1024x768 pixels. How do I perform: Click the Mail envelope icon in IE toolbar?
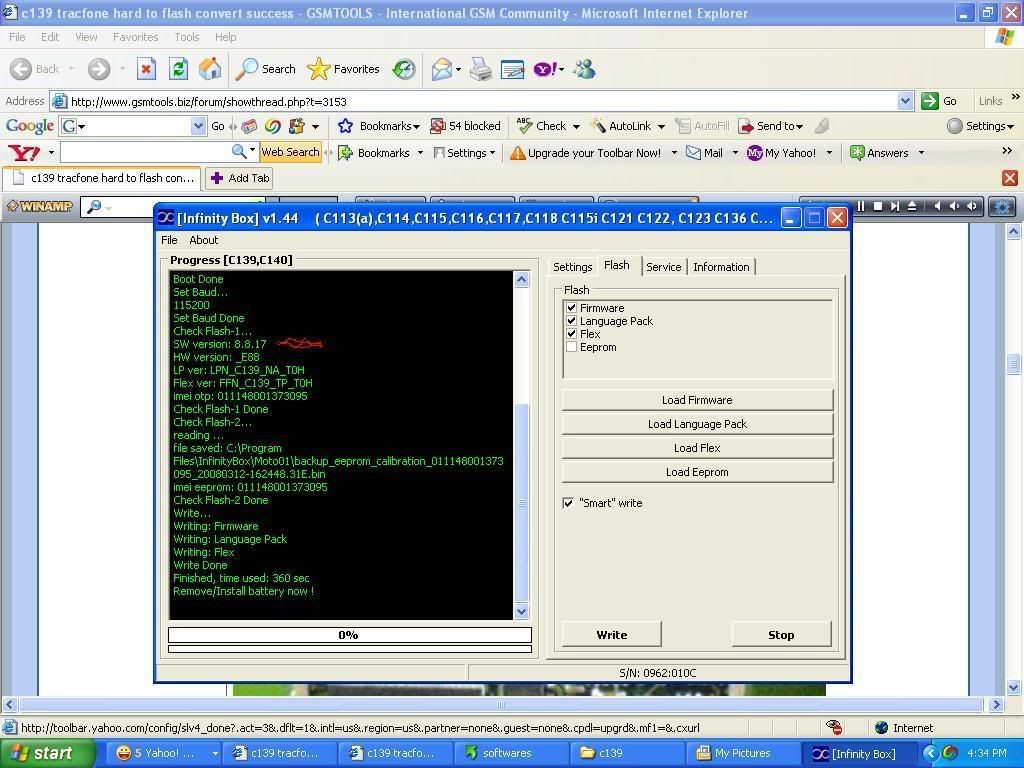tap(442, 69)
